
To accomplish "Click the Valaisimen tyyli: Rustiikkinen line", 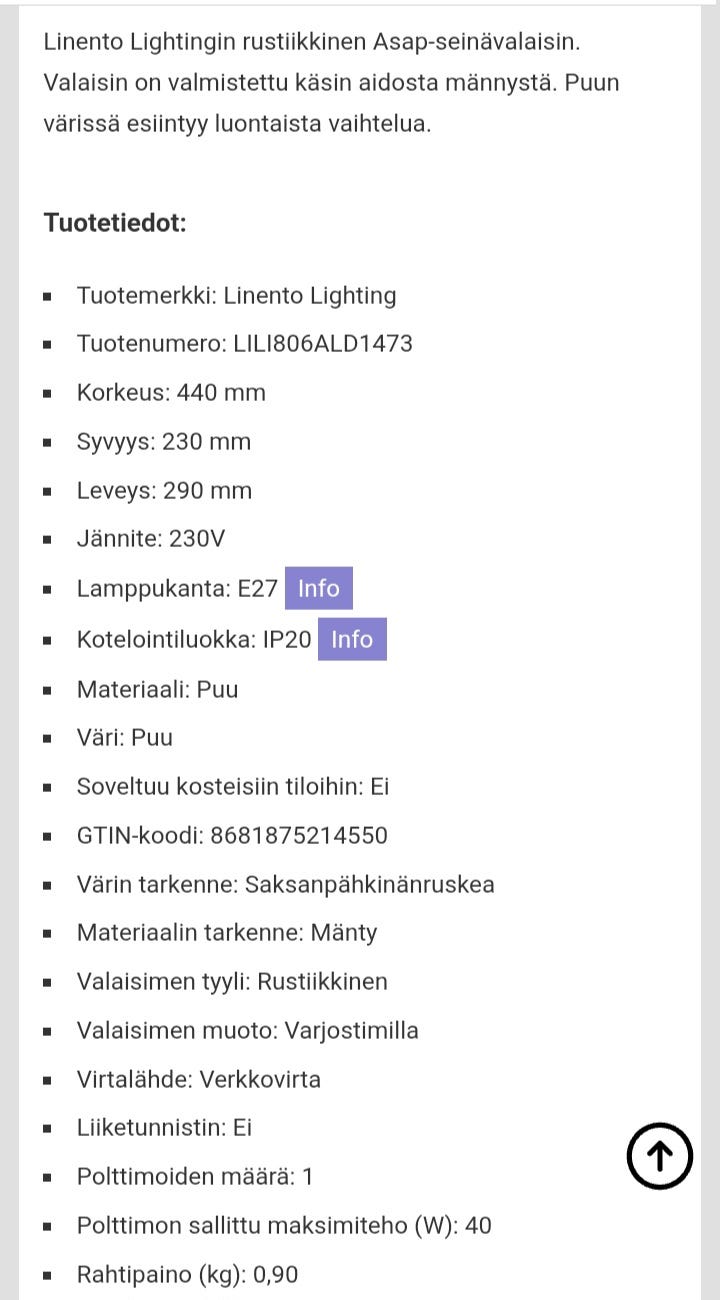I will click(232, 982).
